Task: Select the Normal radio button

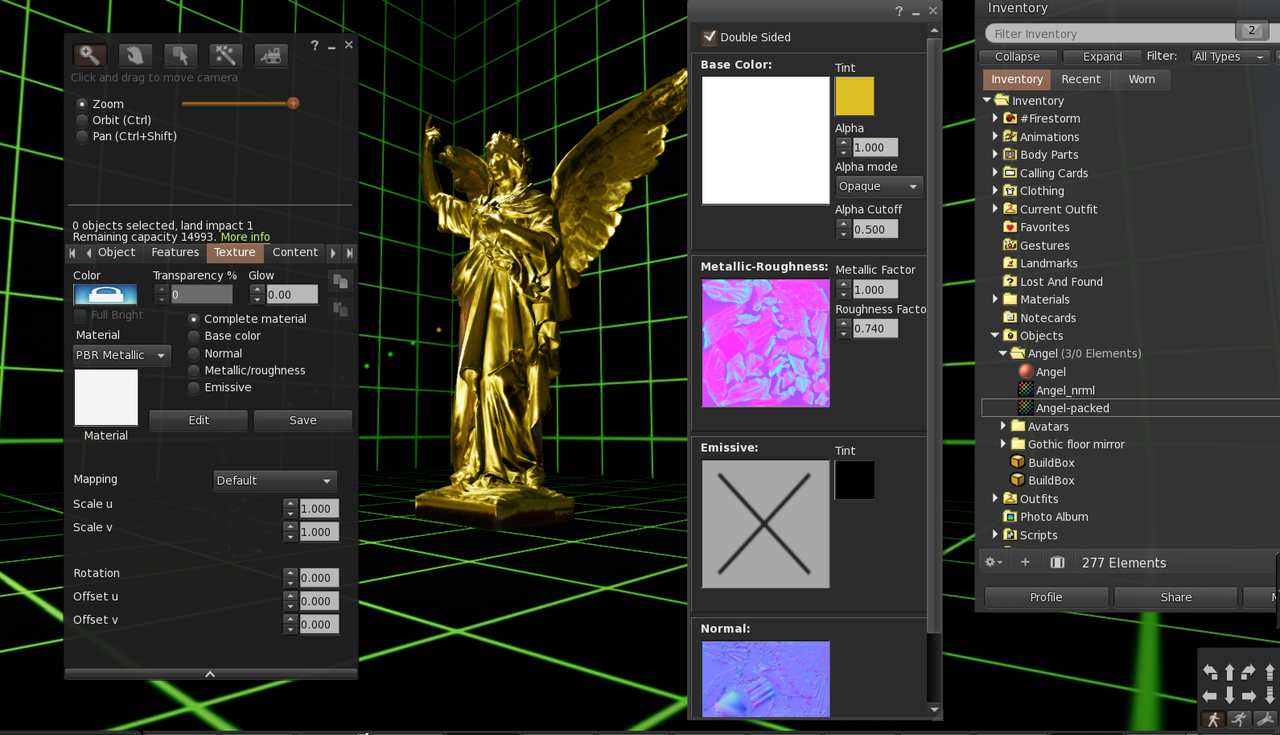Action: pyautogui.click(x=194, y=353)
